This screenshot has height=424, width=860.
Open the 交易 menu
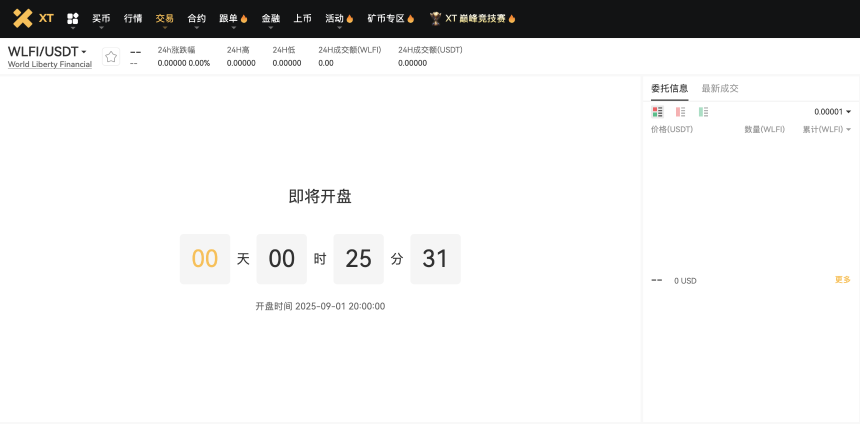[165, 18]
